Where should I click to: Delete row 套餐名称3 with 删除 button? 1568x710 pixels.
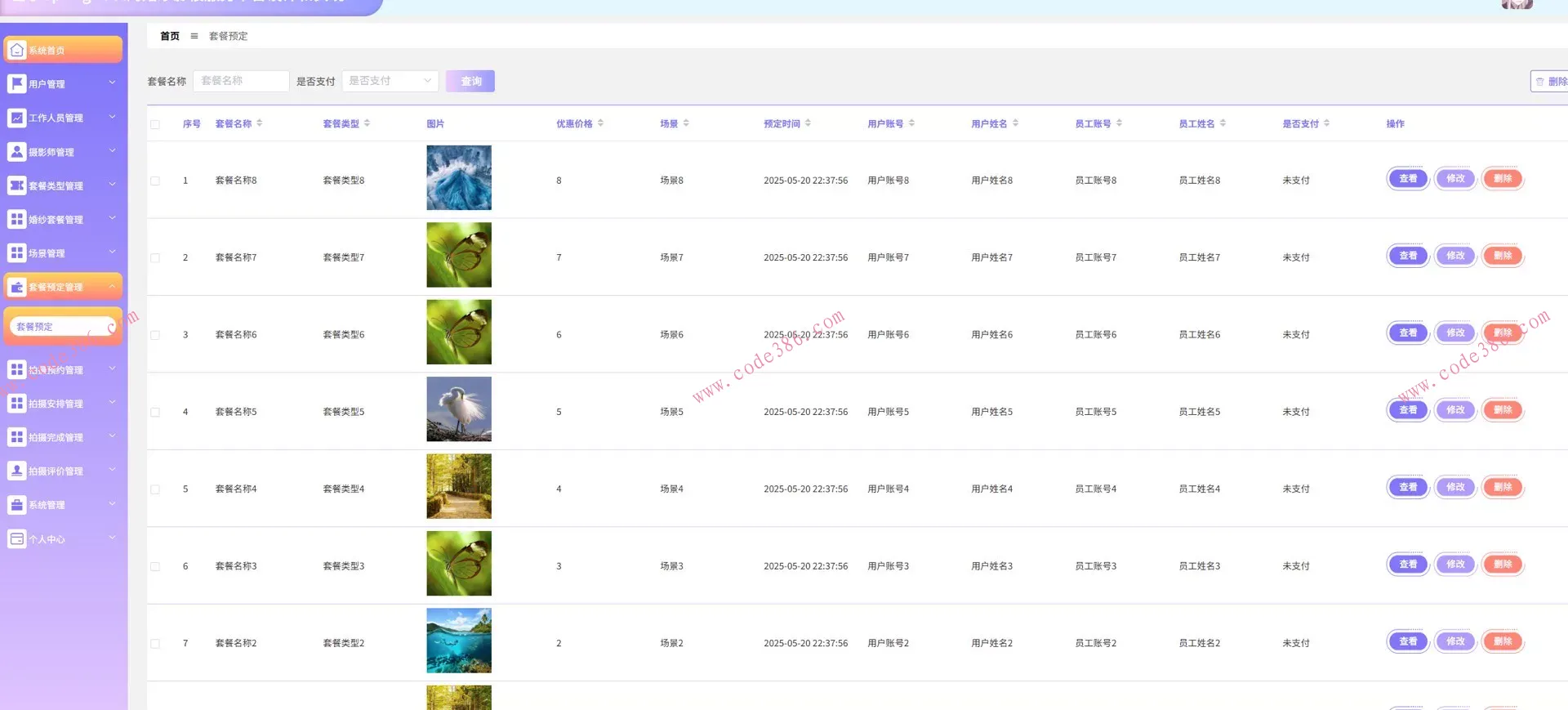1503,565
